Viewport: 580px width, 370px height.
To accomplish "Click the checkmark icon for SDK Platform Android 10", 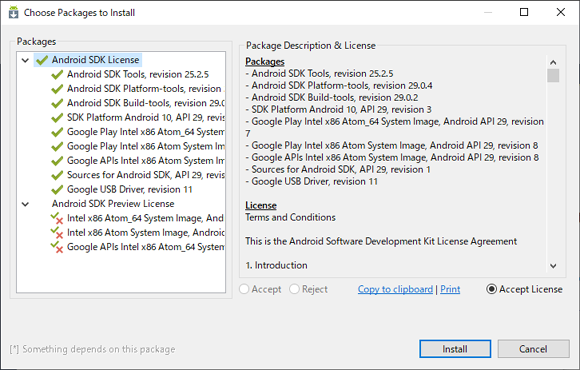I will pyautogui.click(x=57, y=118).
